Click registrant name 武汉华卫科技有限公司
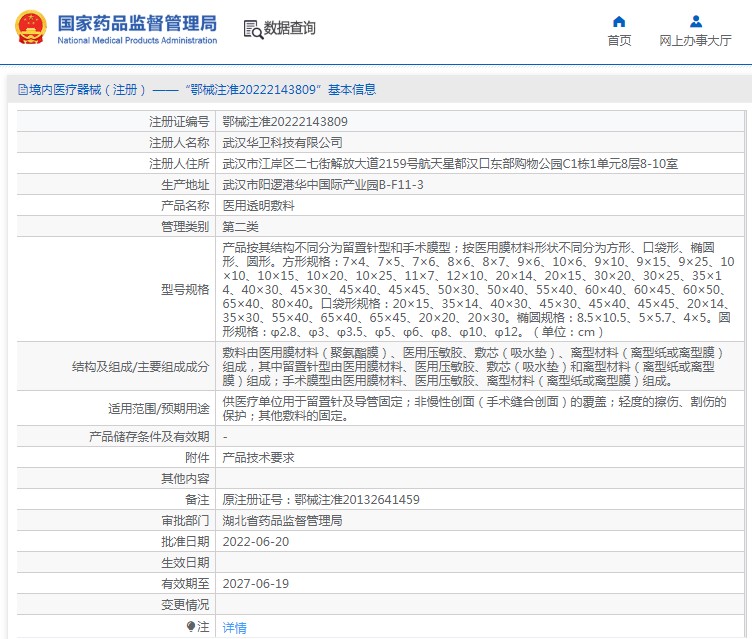Viewport: 752px width, 639px height. (282, 142)
